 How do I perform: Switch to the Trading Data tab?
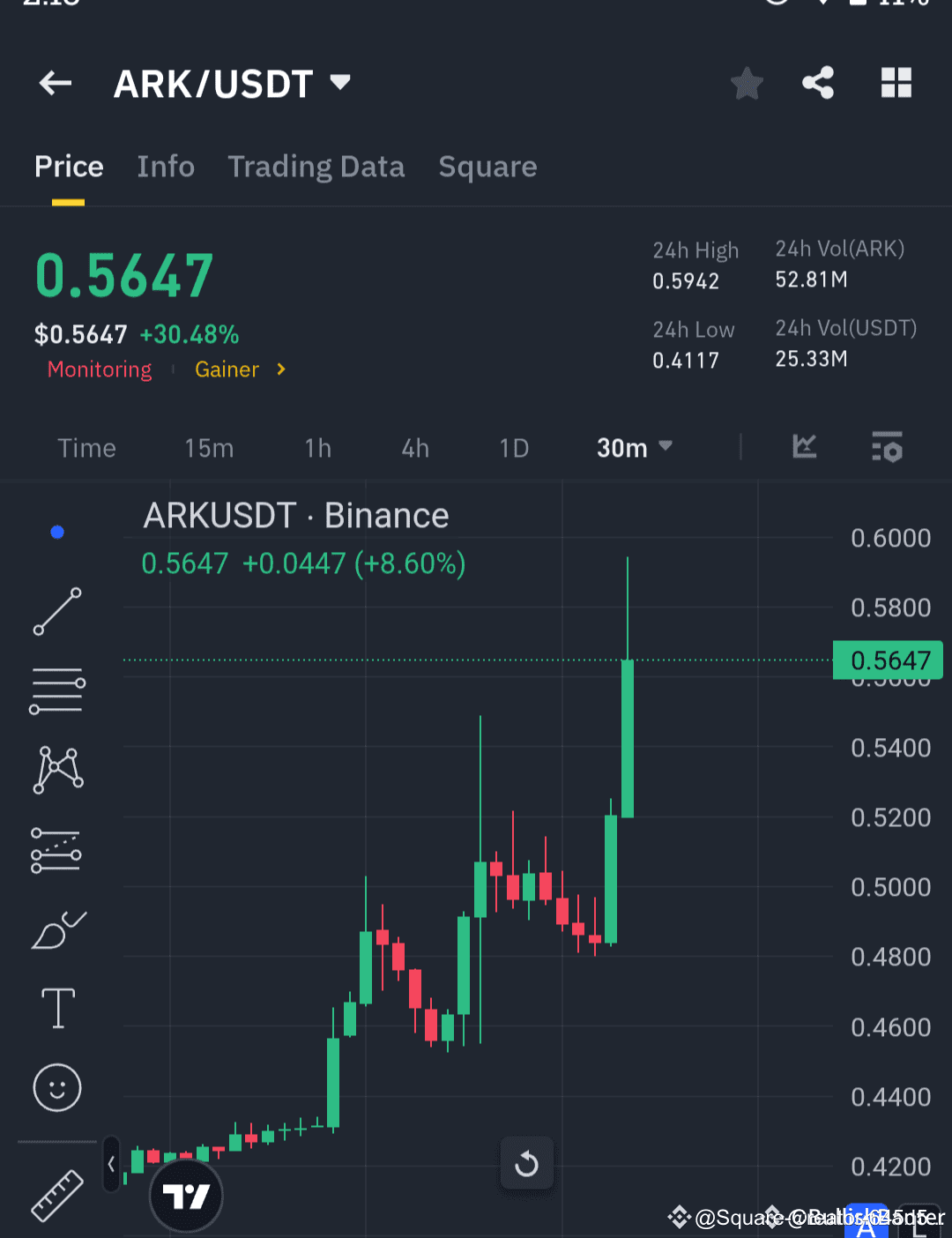coord(316,167)
